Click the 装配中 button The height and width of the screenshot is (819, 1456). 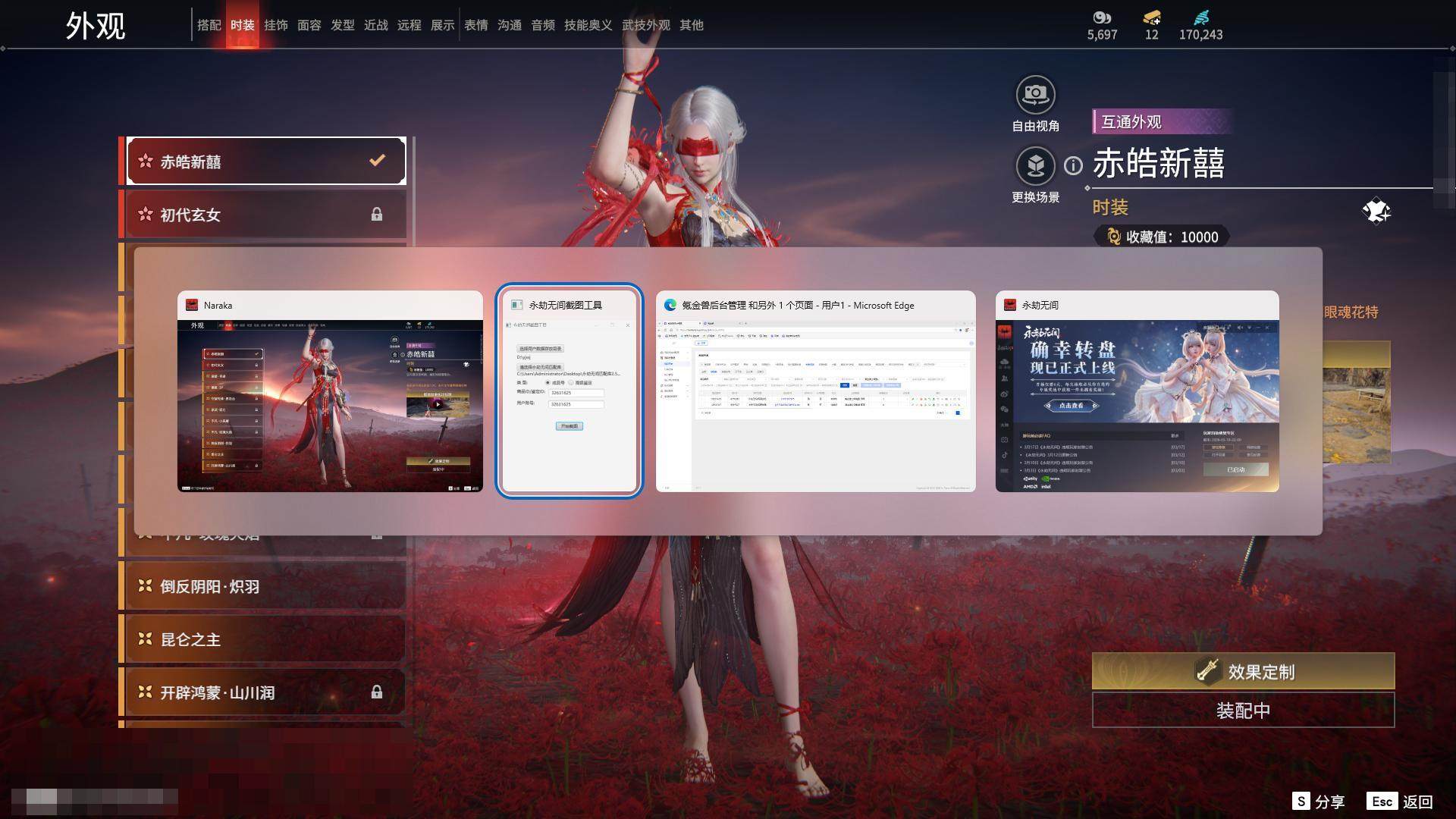[1243, 711]
